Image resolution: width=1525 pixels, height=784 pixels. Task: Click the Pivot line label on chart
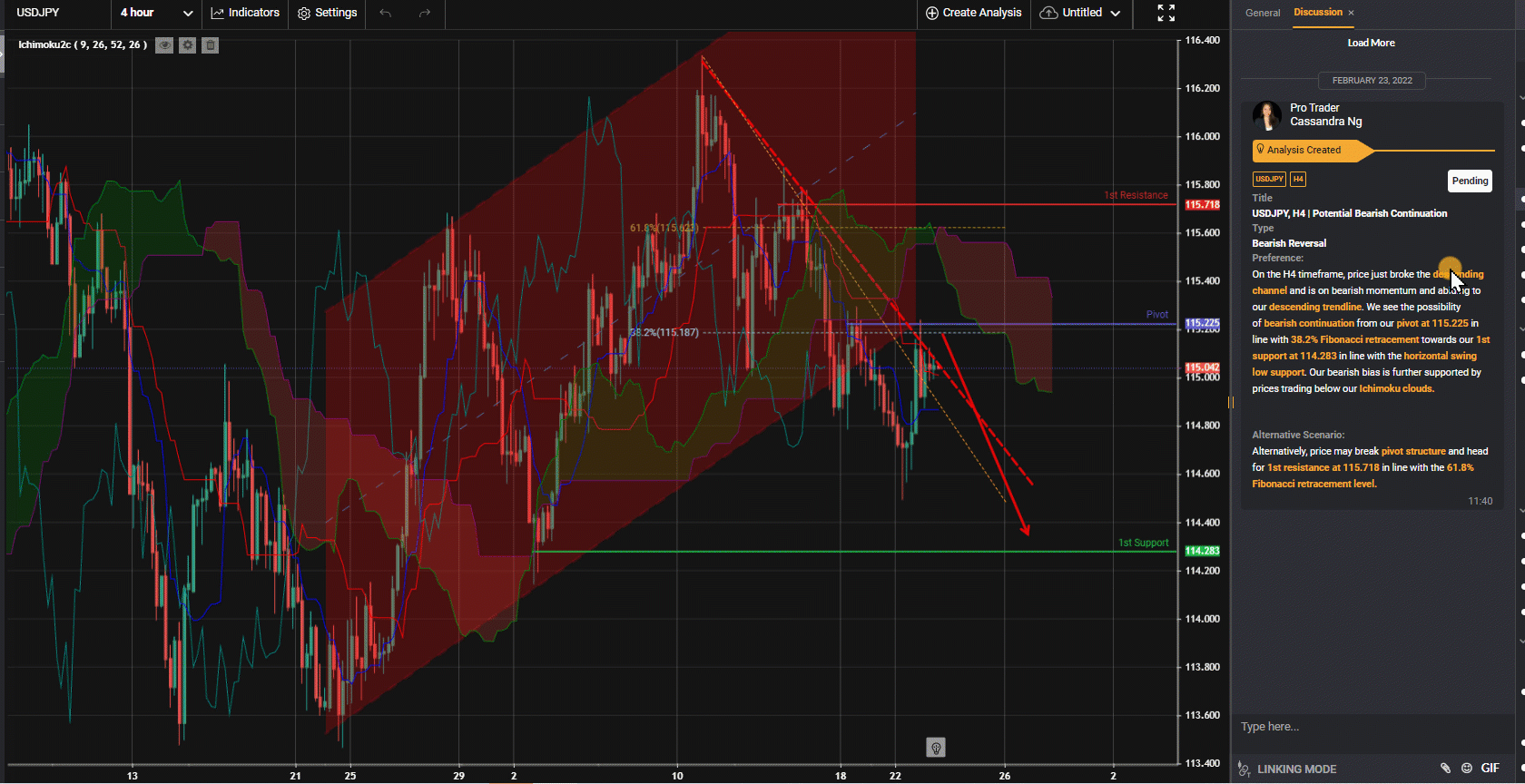click(1157, 315)
